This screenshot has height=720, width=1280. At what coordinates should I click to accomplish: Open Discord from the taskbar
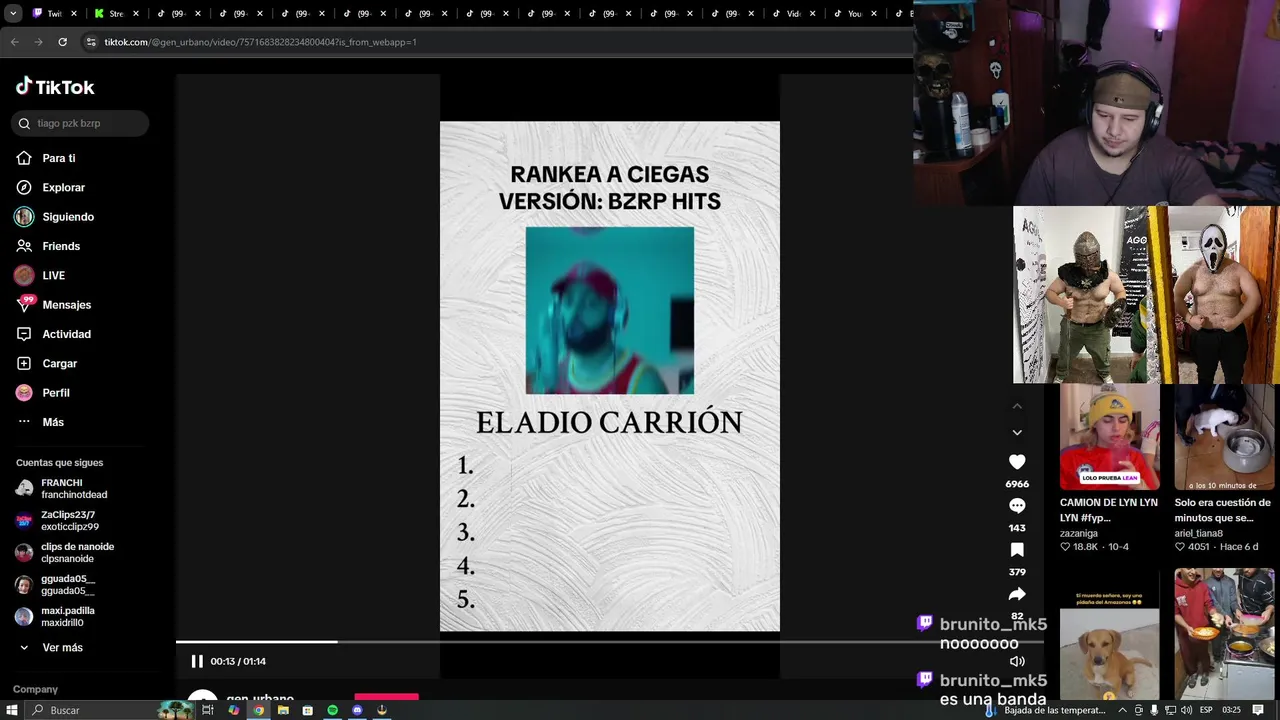pos(357,710)
